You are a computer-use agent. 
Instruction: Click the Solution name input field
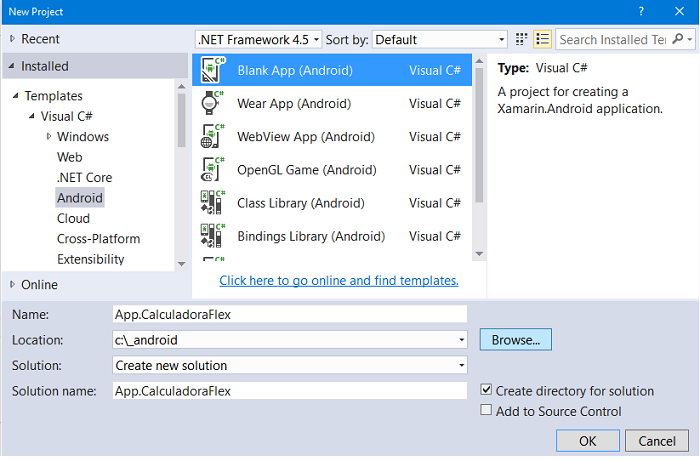pyautogui.click(x=290, y=391)
